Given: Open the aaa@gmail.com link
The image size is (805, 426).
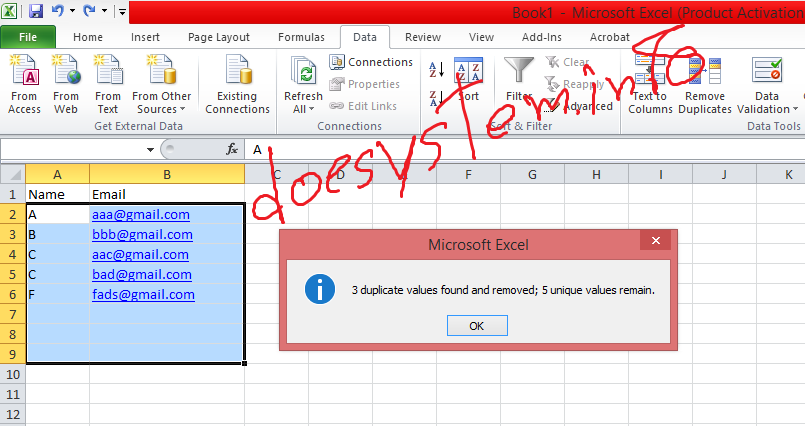Looking at the screenshot, I should pos(141,215).
